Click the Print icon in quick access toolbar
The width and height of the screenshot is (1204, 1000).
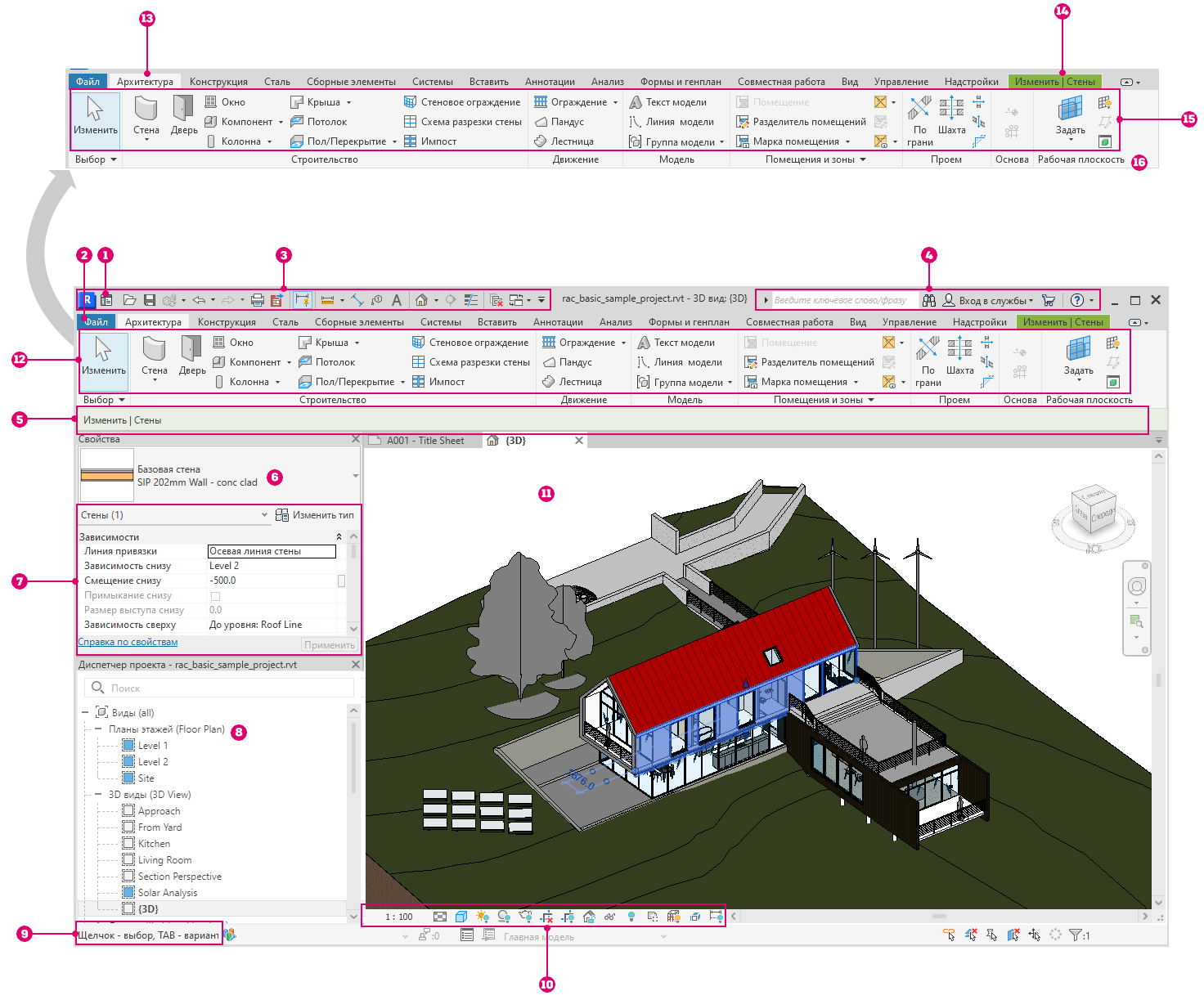click(x=258, y=300)
